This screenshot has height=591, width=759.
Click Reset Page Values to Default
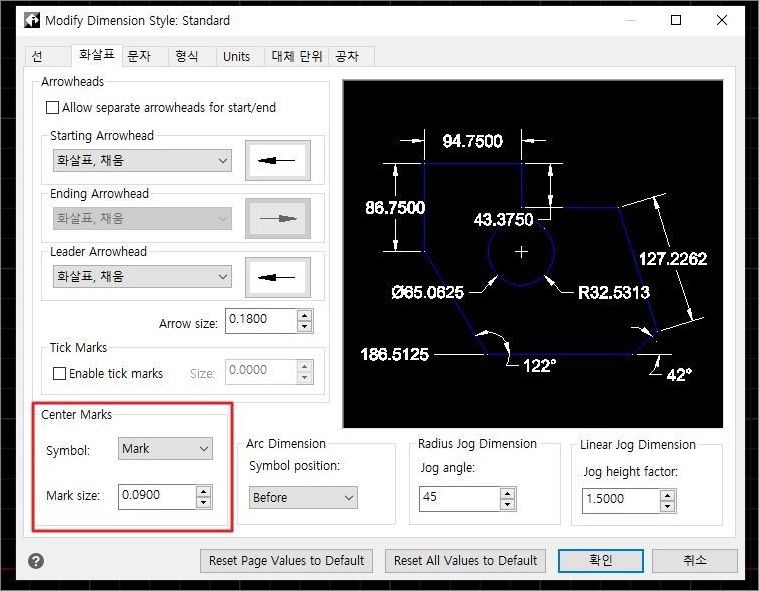click(x=286, y=561)
